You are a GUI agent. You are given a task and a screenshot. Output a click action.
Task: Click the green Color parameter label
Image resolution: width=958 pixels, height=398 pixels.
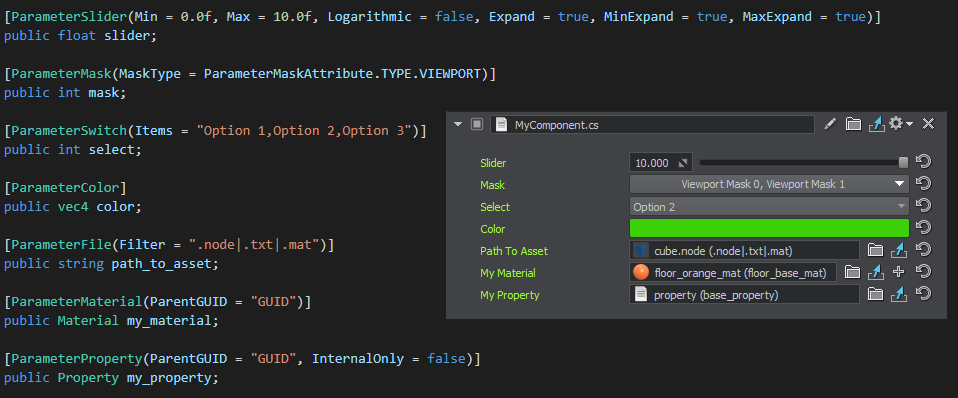coord(492,229)
